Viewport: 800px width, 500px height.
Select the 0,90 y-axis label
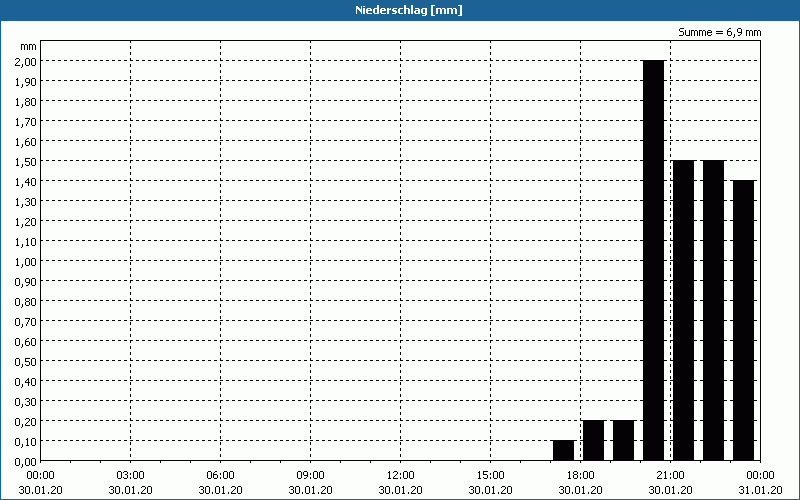pyautogui.click(x=26, y=282)
